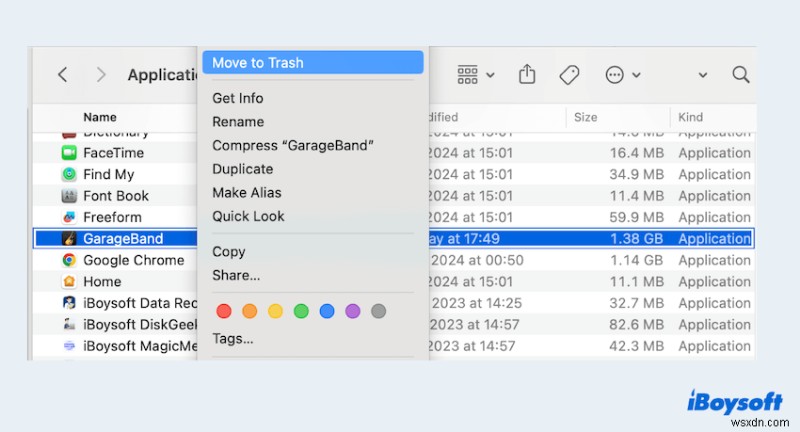Open the More actions ellipsis icon
The width and height of the screenshot is (800, 432).
(614, 75)
